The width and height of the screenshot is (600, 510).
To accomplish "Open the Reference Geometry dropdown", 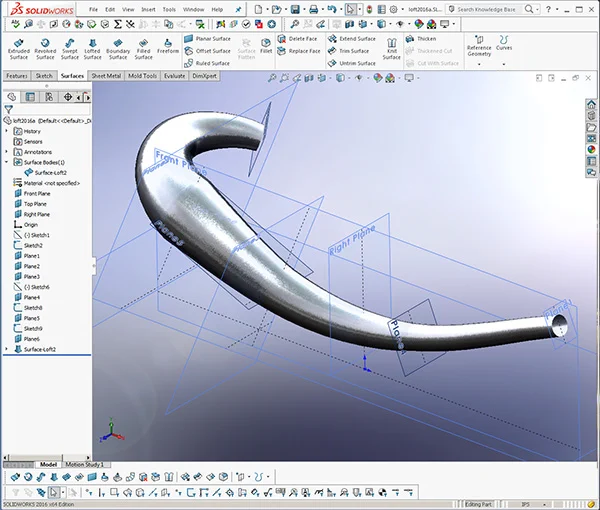I will 479,64.
